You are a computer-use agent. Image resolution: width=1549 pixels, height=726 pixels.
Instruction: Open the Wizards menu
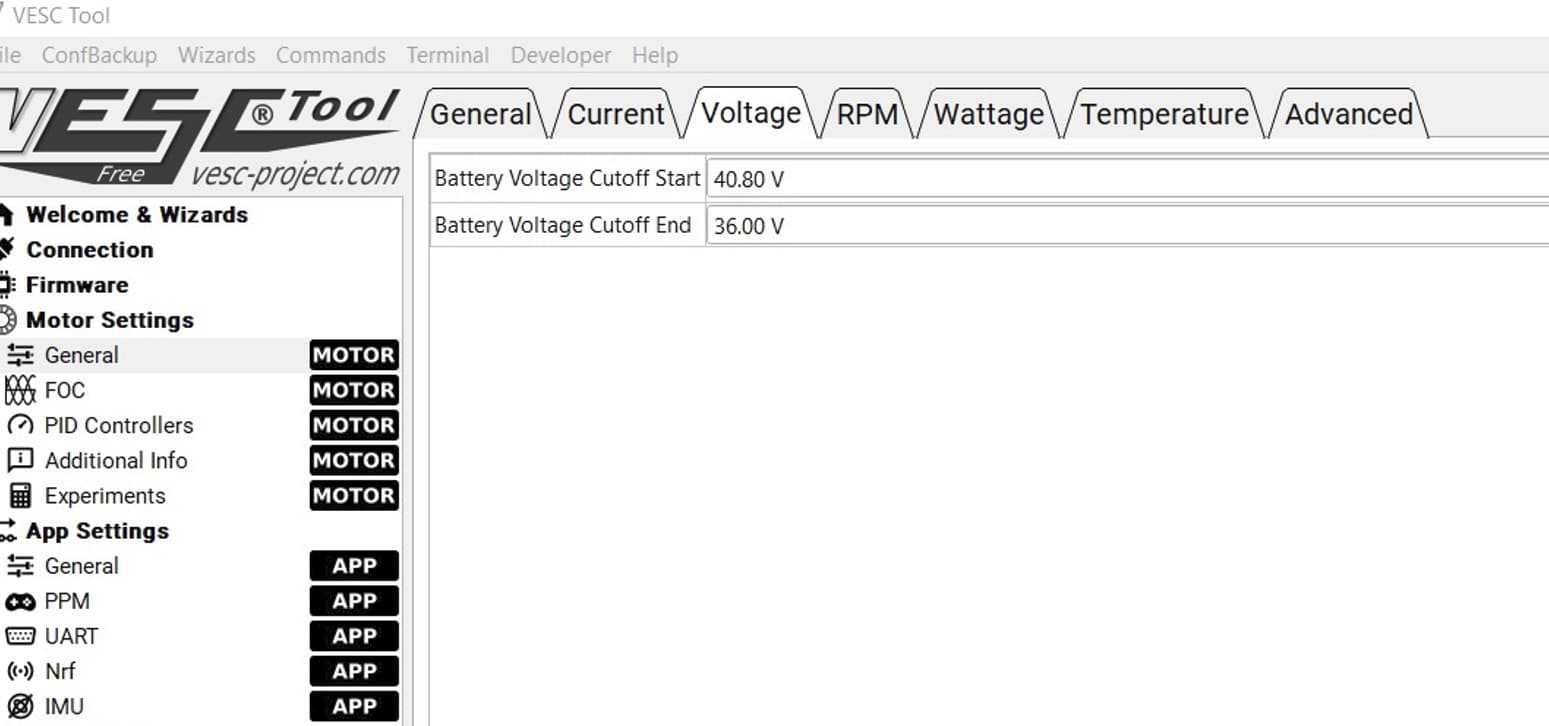pos(216,55)
